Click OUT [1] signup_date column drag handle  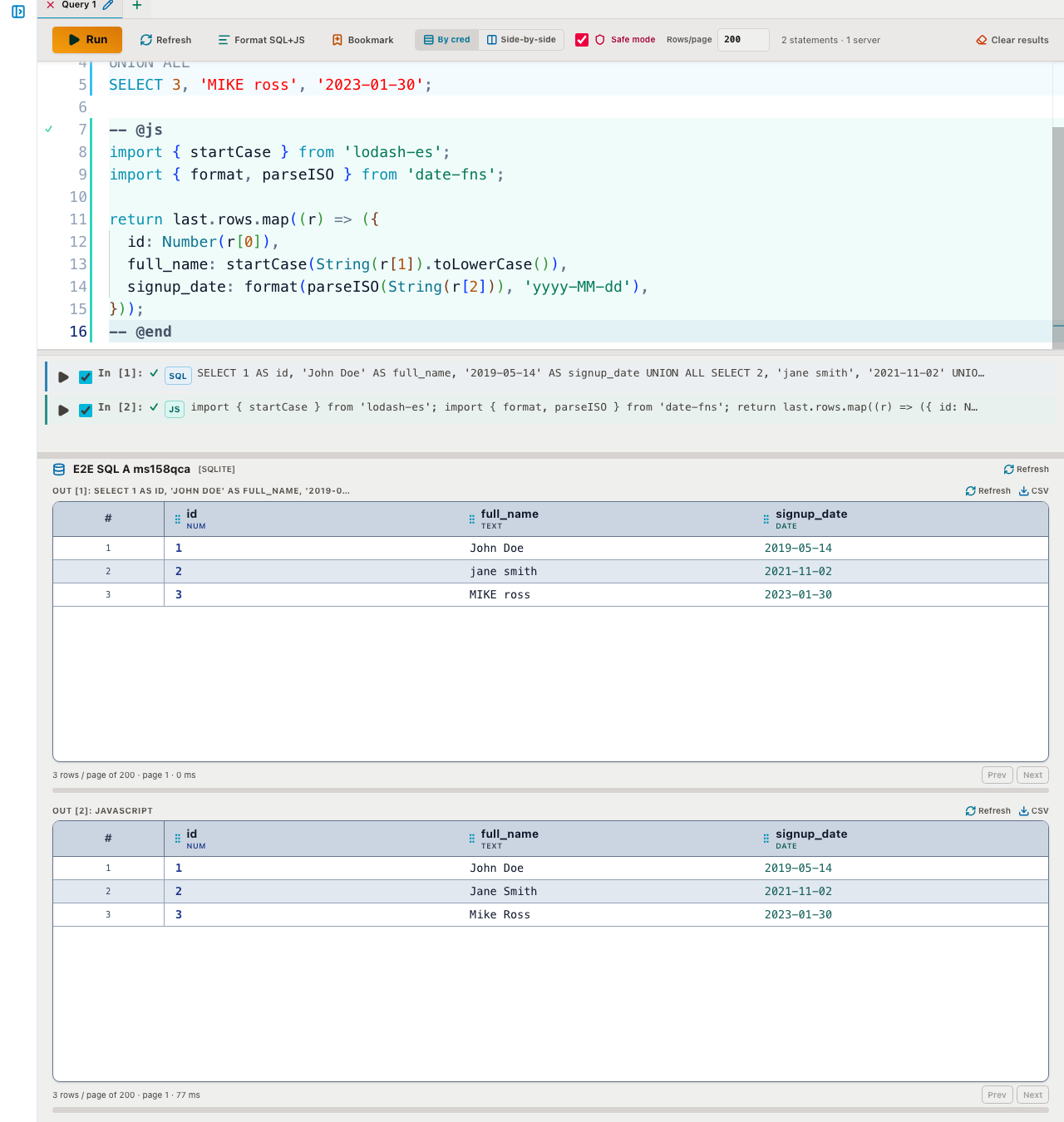tap(766, 519)
